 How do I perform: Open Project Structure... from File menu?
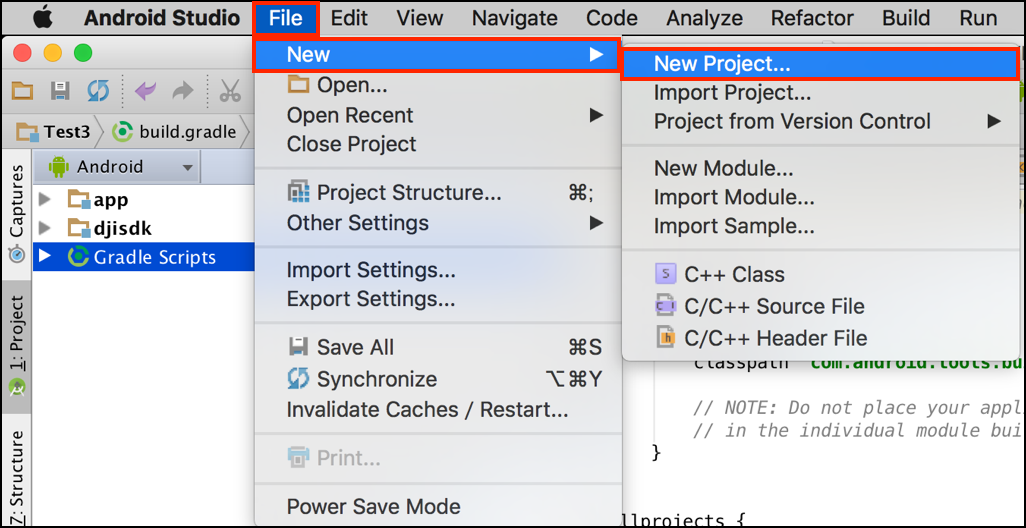408,193
